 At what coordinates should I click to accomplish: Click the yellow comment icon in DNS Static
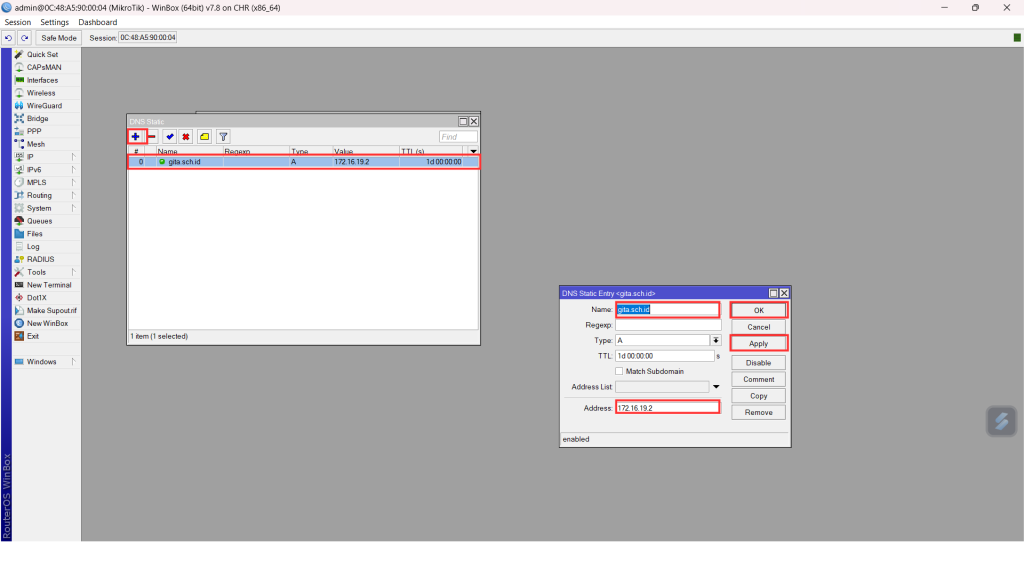204,136
